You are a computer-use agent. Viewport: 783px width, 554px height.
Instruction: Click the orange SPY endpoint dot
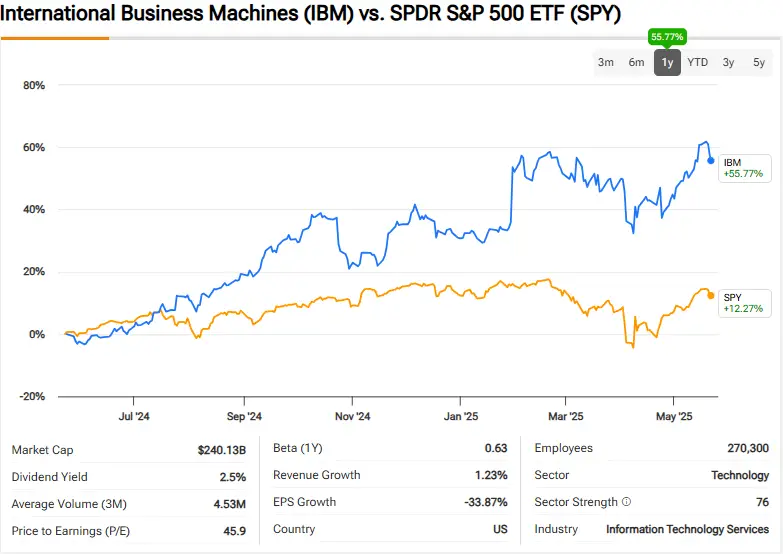point(711,296)
